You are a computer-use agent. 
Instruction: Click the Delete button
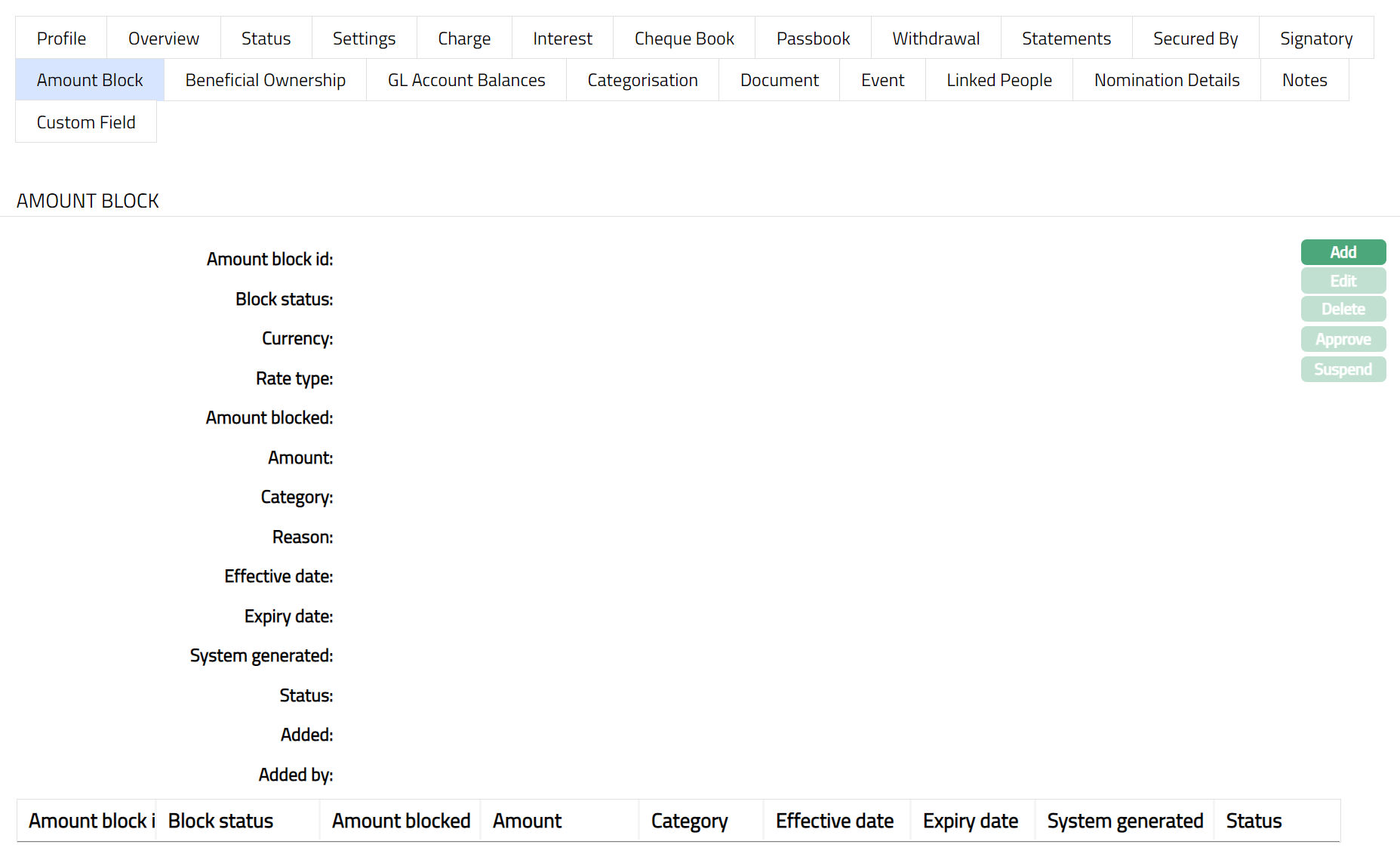(x=1343, y=309)
